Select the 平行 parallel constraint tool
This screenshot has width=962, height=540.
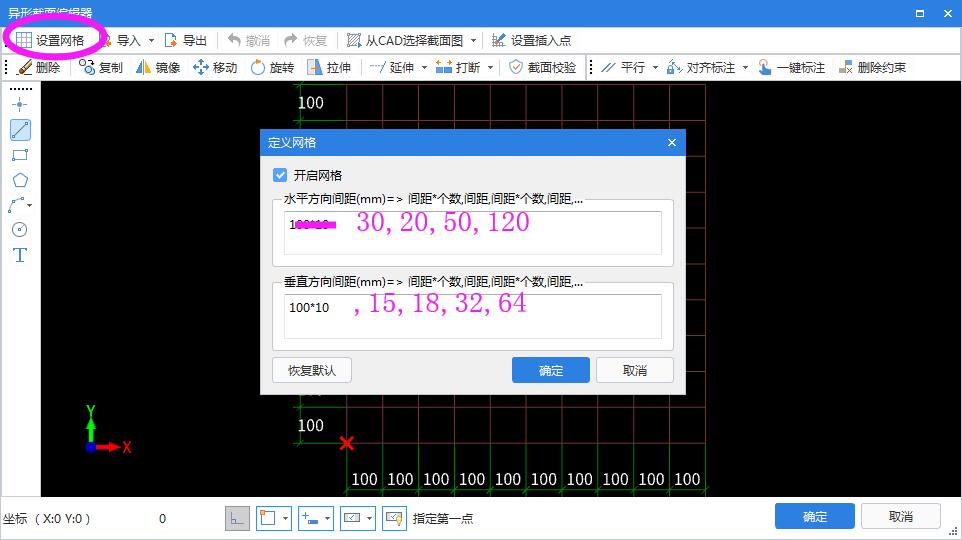[x=623, y=68]
